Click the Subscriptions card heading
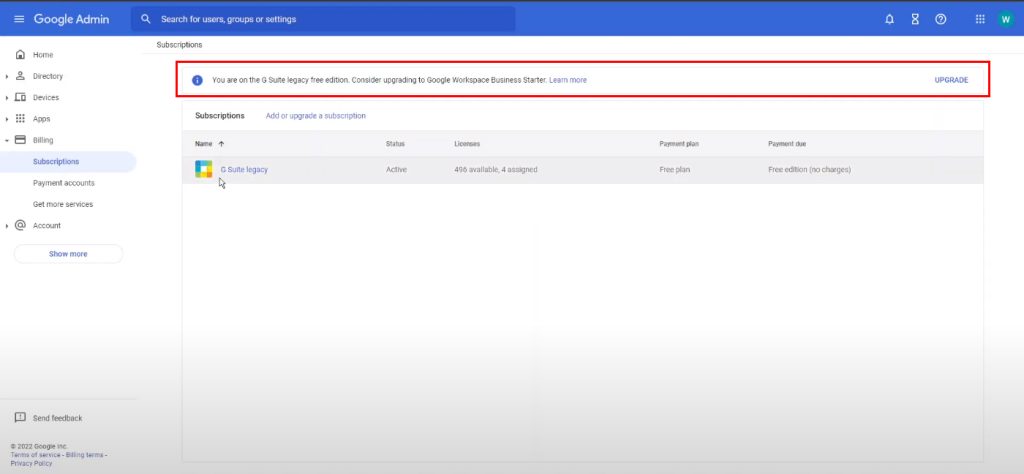1024x474 pixels. tap(219, 116)
